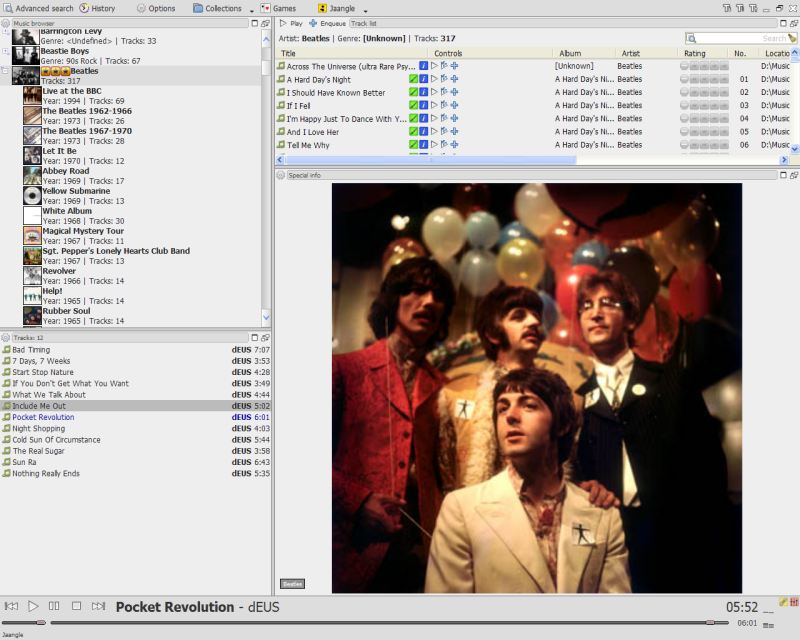This screenshot has height=640, width=800.
Task: Stop playback with the stop button
Action: 76,606
